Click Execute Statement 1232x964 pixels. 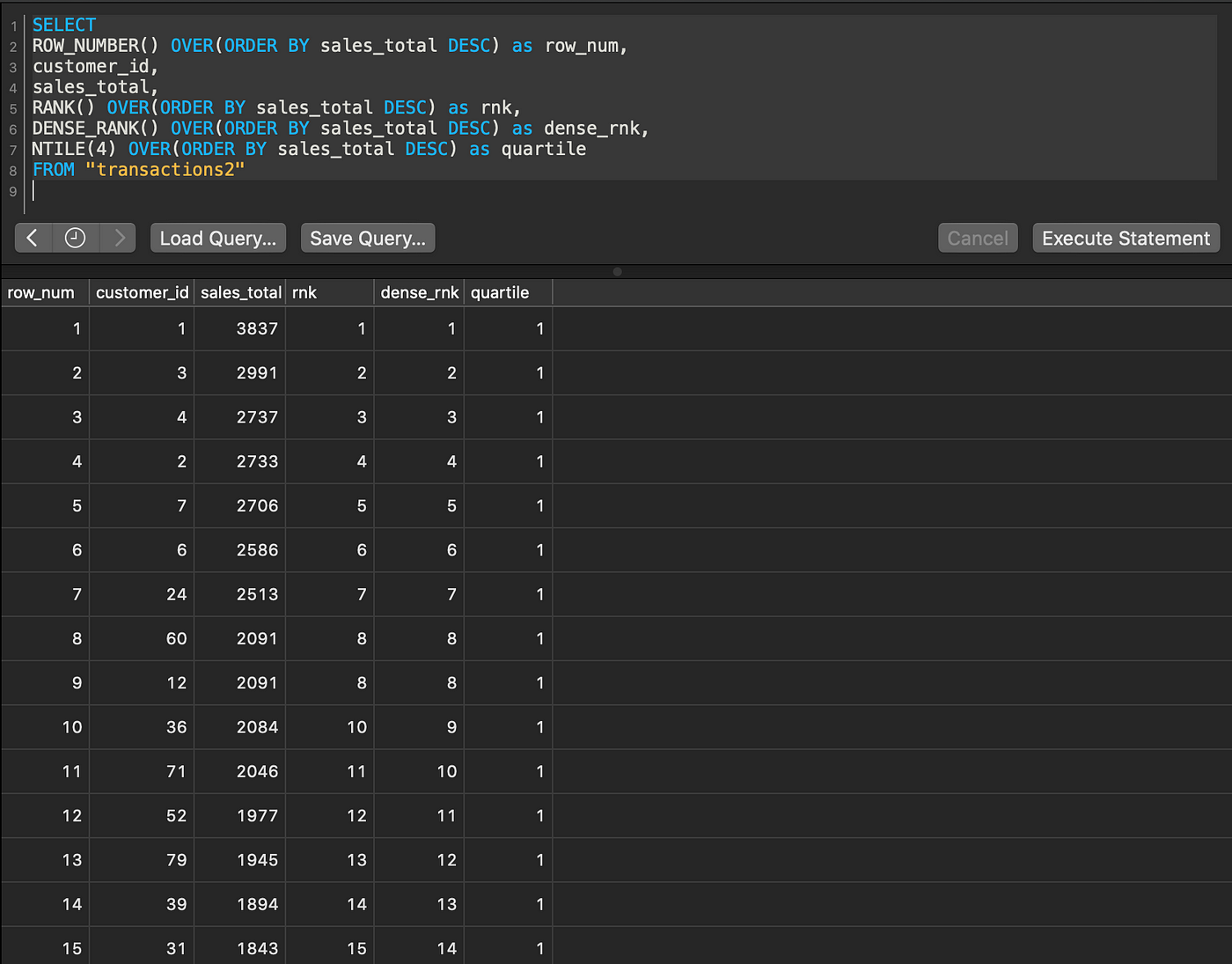tap(1126, 238)
